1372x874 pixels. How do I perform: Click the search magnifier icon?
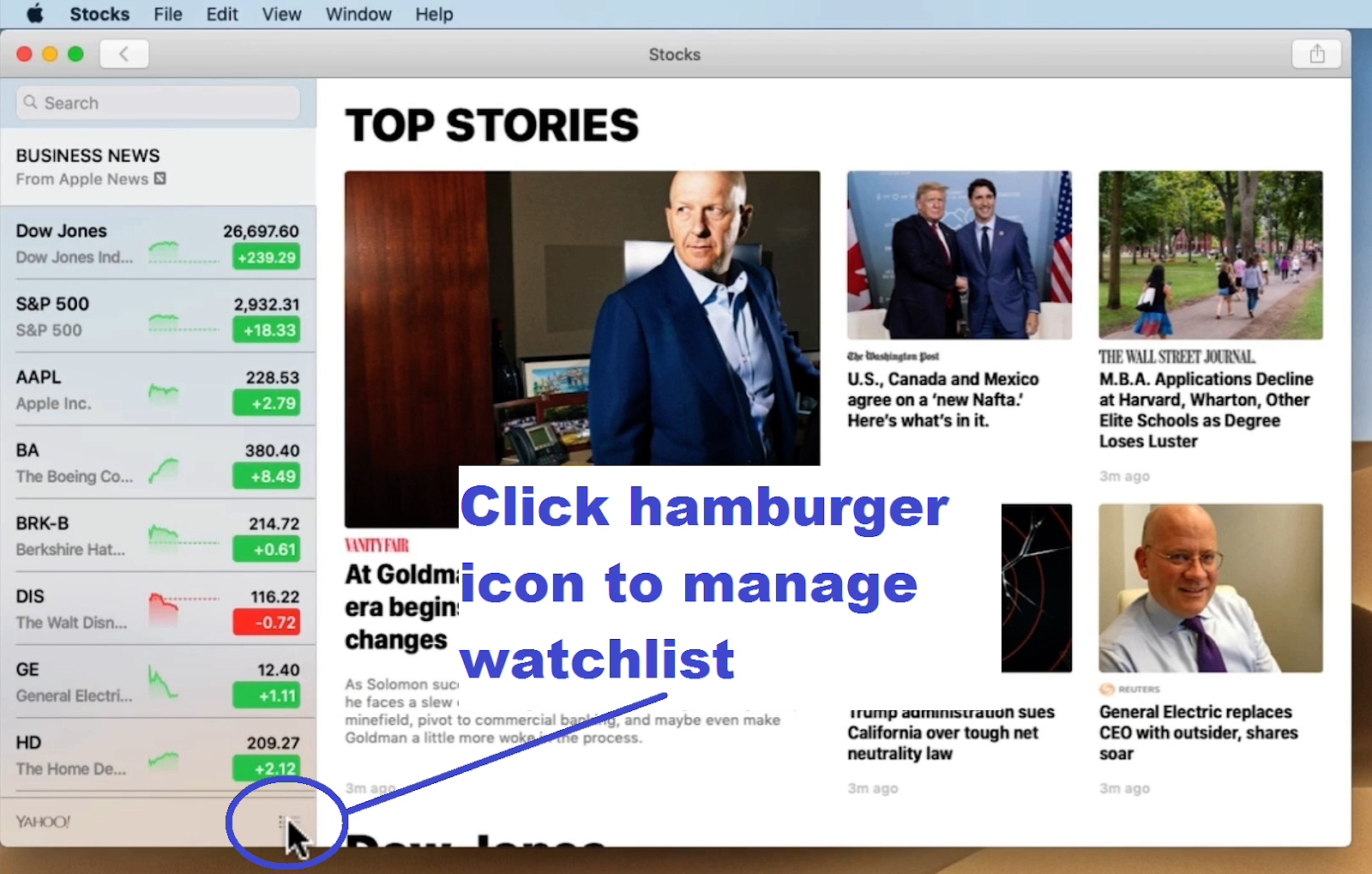click(x=31, y=102)
